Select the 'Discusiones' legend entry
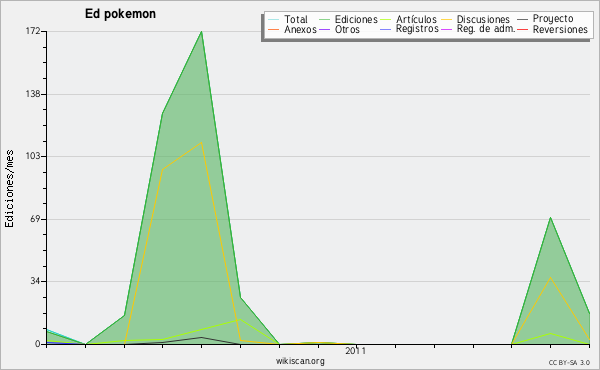The image size is (600, 370). coord(483,19)
